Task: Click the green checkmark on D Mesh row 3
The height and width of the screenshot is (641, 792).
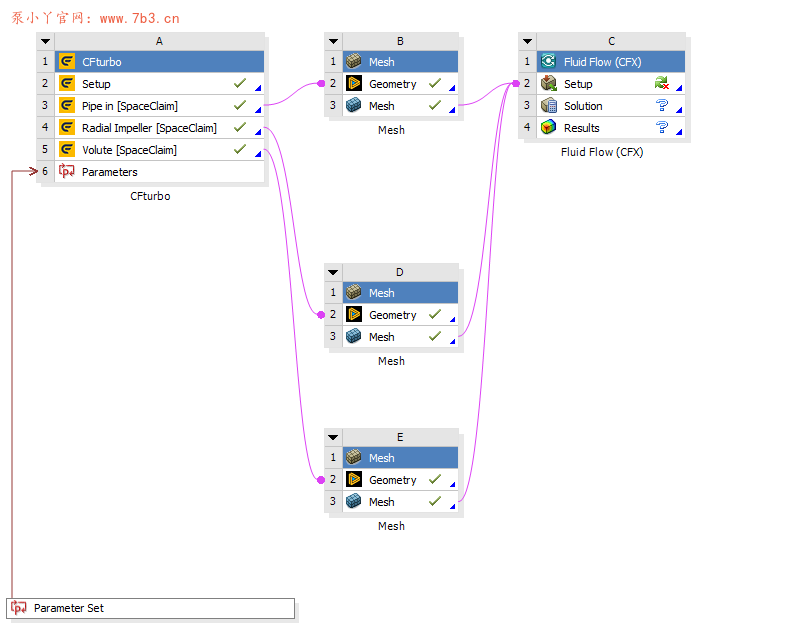Action: point(435,336)
